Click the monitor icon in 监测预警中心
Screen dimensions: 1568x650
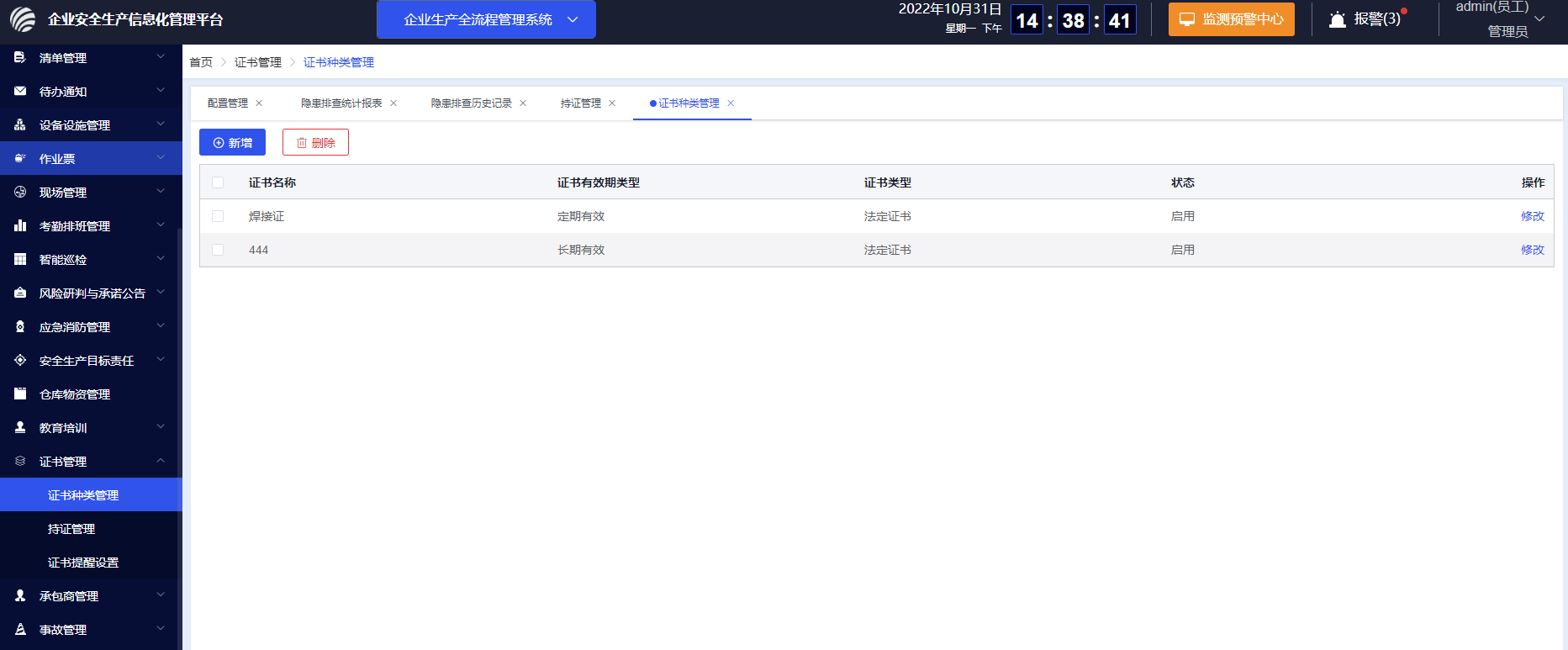pyautogui.click(x=1187, y=19)
